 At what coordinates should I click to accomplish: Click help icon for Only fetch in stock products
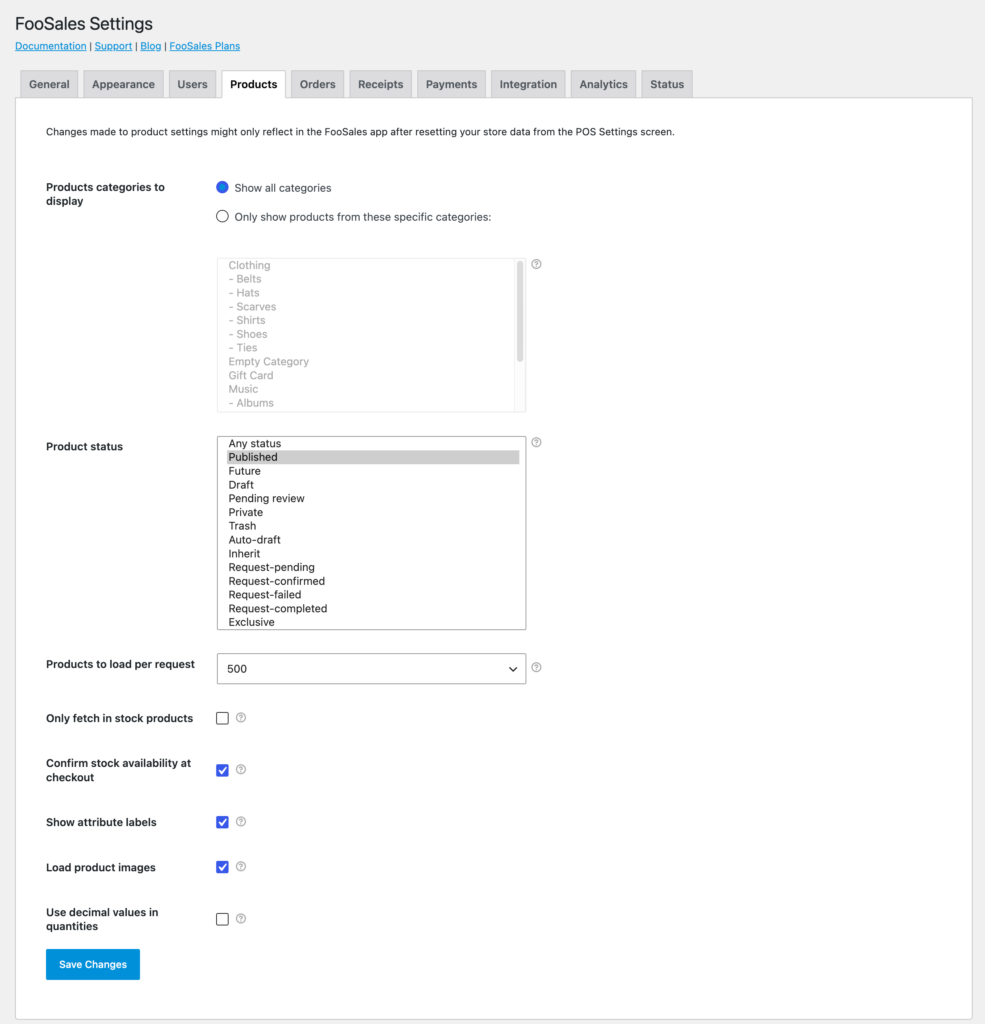[x=241, y=718]
